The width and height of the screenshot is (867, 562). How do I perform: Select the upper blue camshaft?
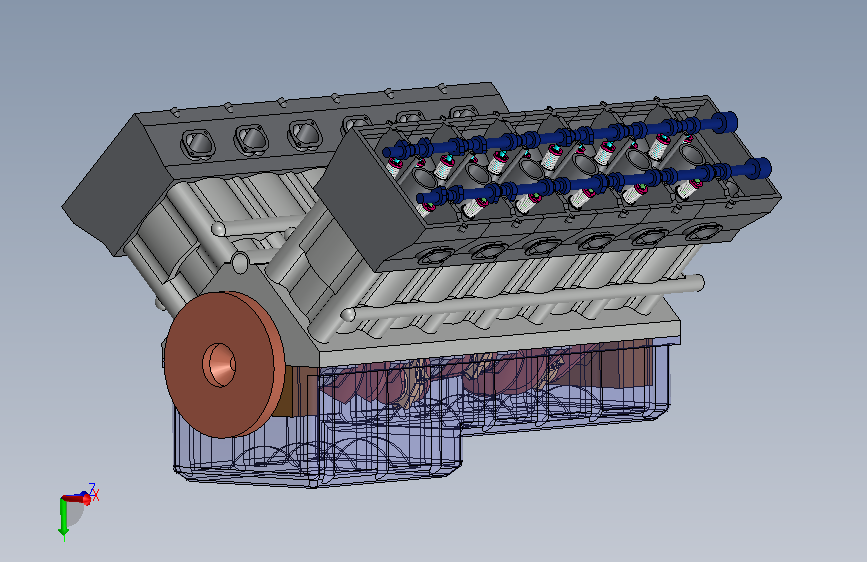coord(558,136)
